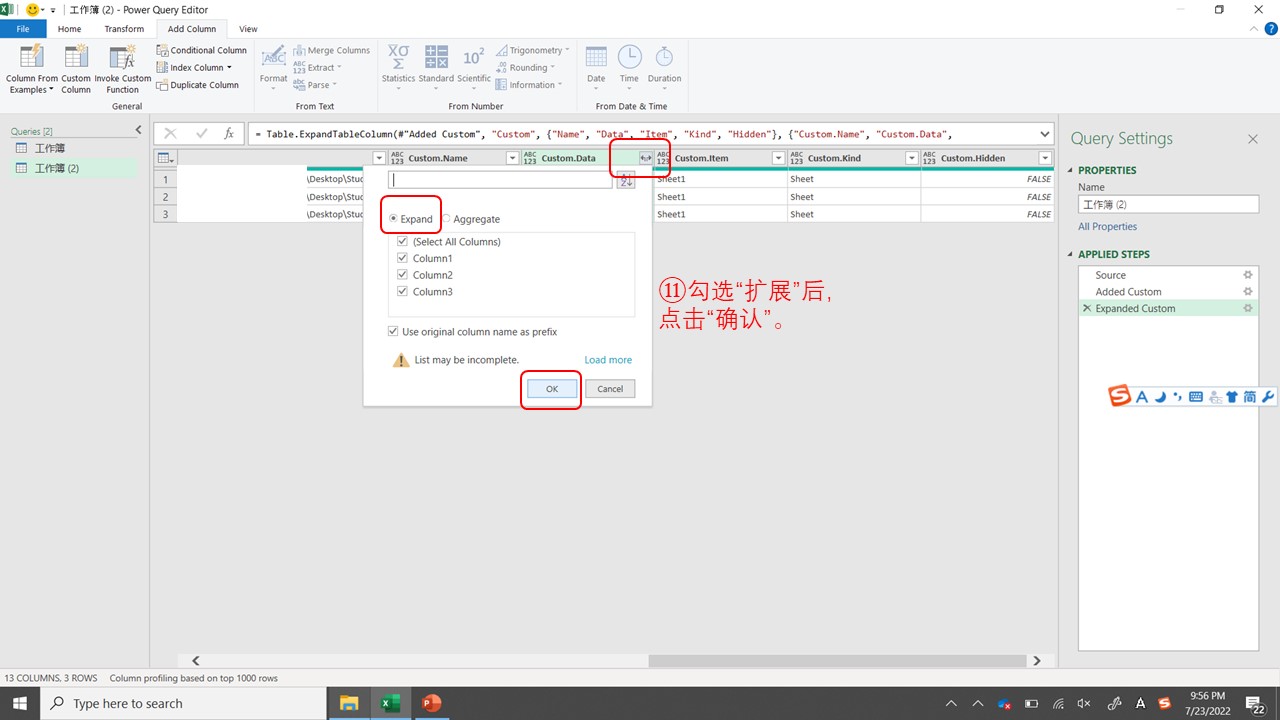Click the query Name field
Screen dimensions: 1280x720
1168,204
